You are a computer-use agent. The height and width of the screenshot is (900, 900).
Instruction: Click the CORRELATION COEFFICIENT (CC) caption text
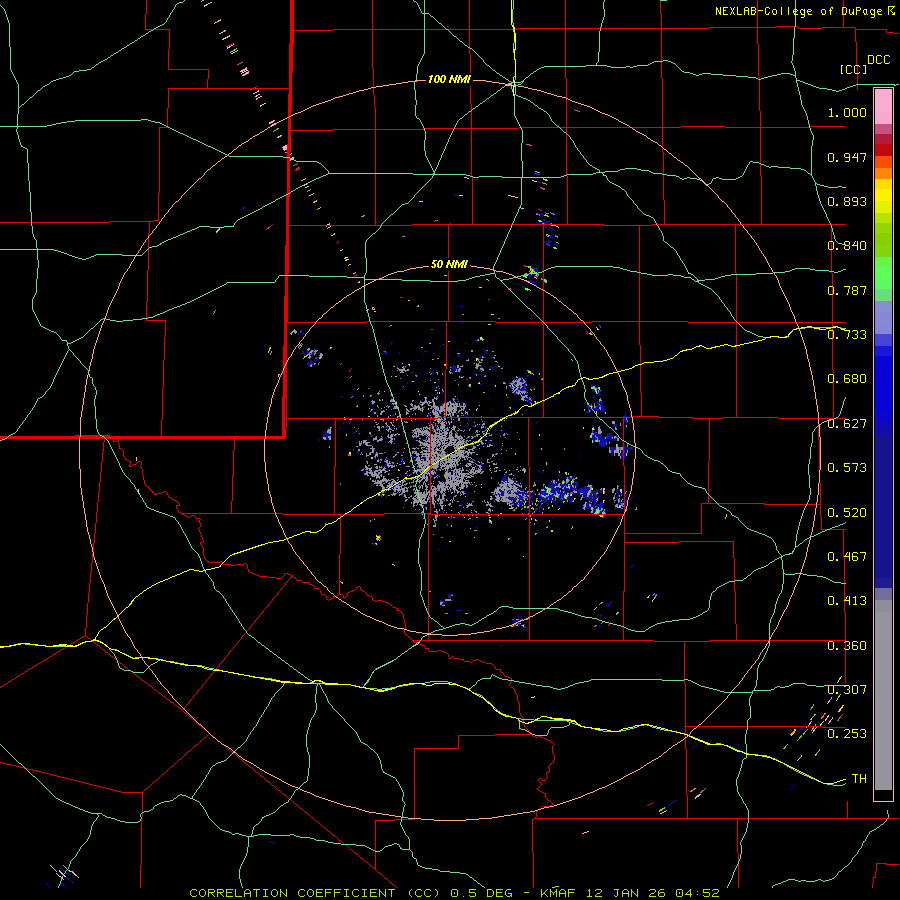coord(315,893)
